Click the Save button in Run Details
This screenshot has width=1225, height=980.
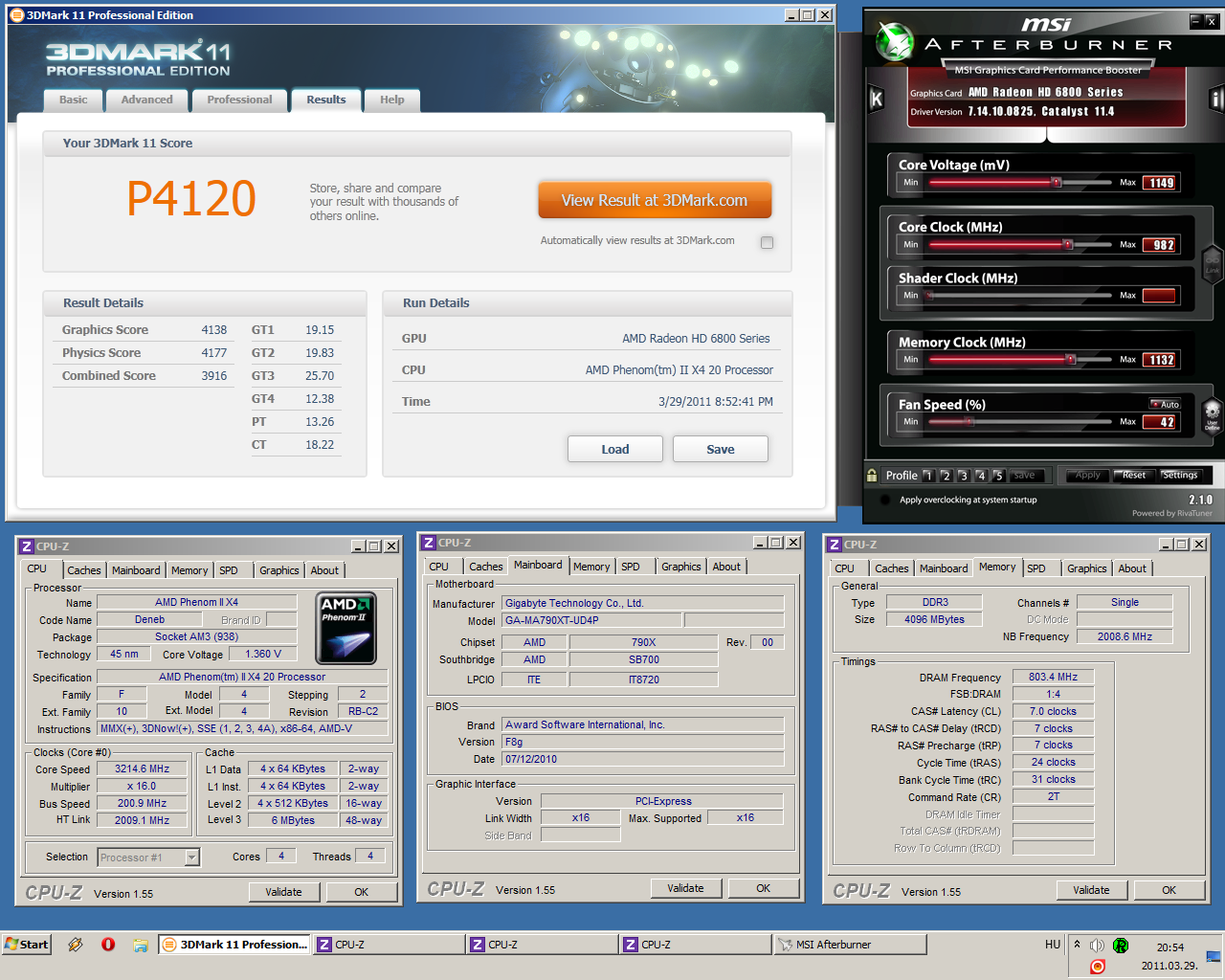721,449
